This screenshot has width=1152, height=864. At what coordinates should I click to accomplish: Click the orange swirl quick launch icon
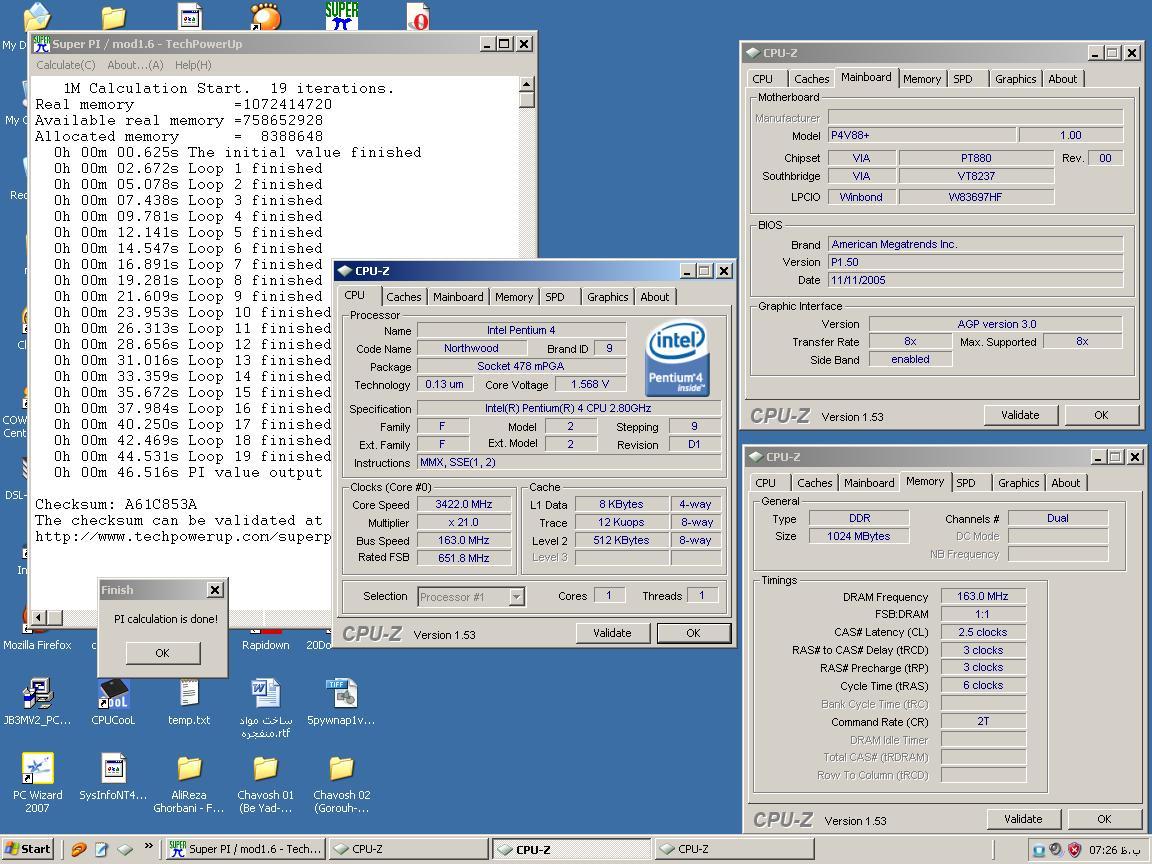(79, 849)
